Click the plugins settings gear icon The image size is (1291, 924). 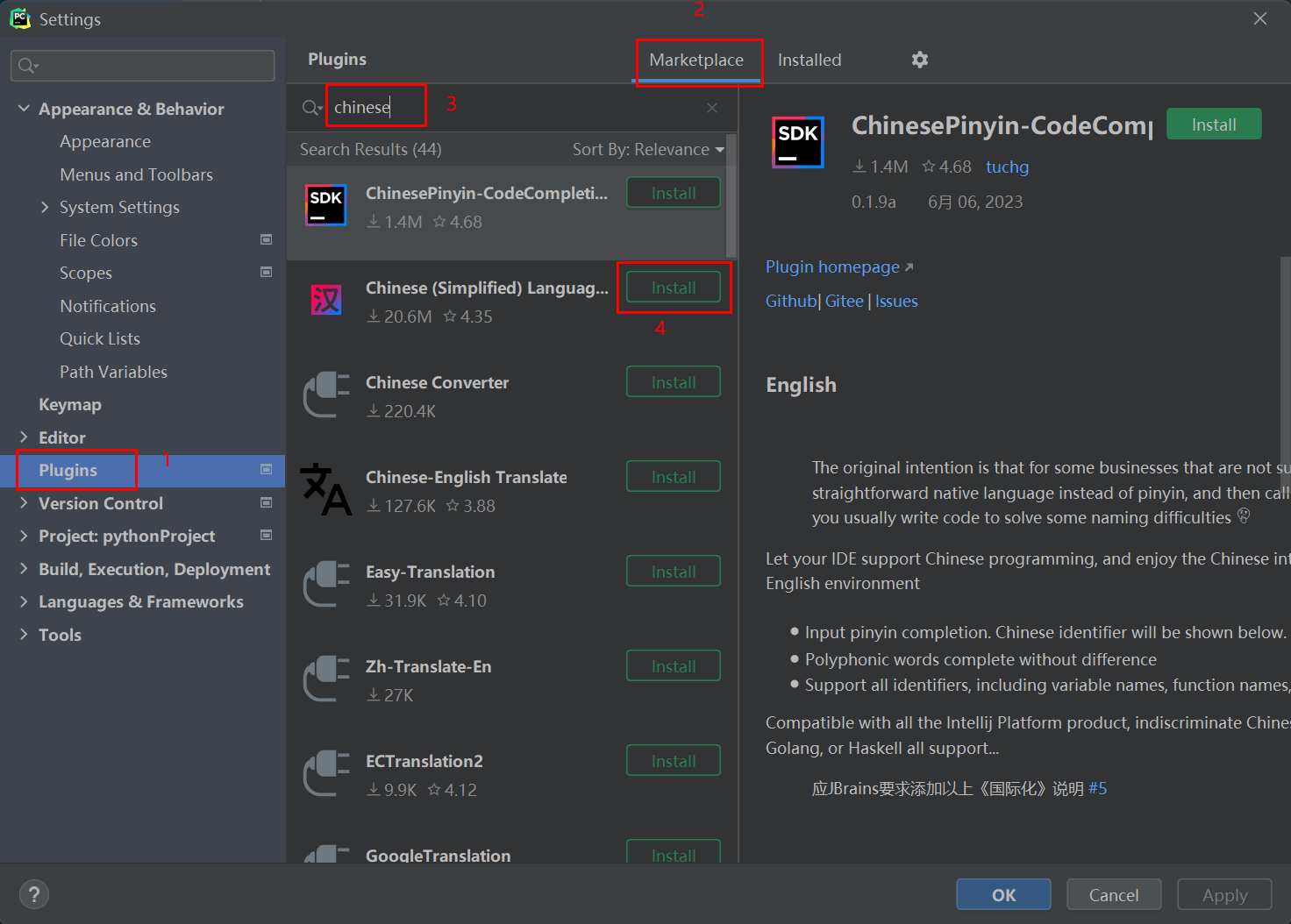(x=919, y=60)
